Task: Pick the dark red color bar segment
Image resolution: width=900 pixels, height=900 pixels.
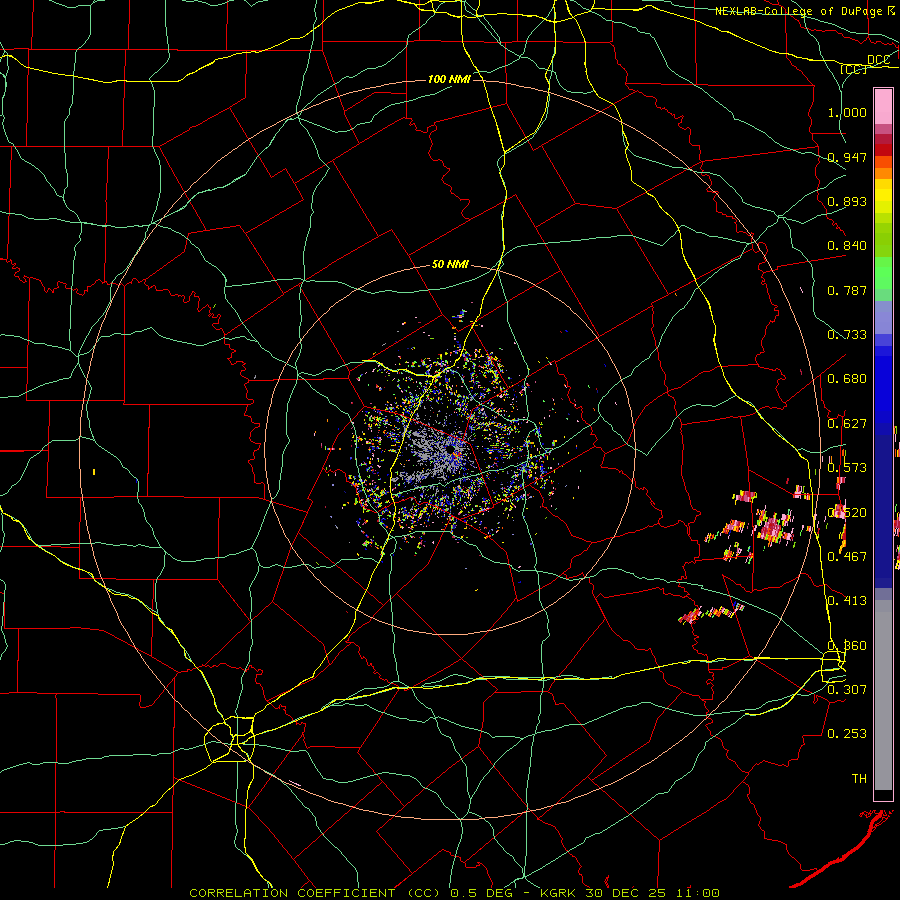Action: [883, 150]
